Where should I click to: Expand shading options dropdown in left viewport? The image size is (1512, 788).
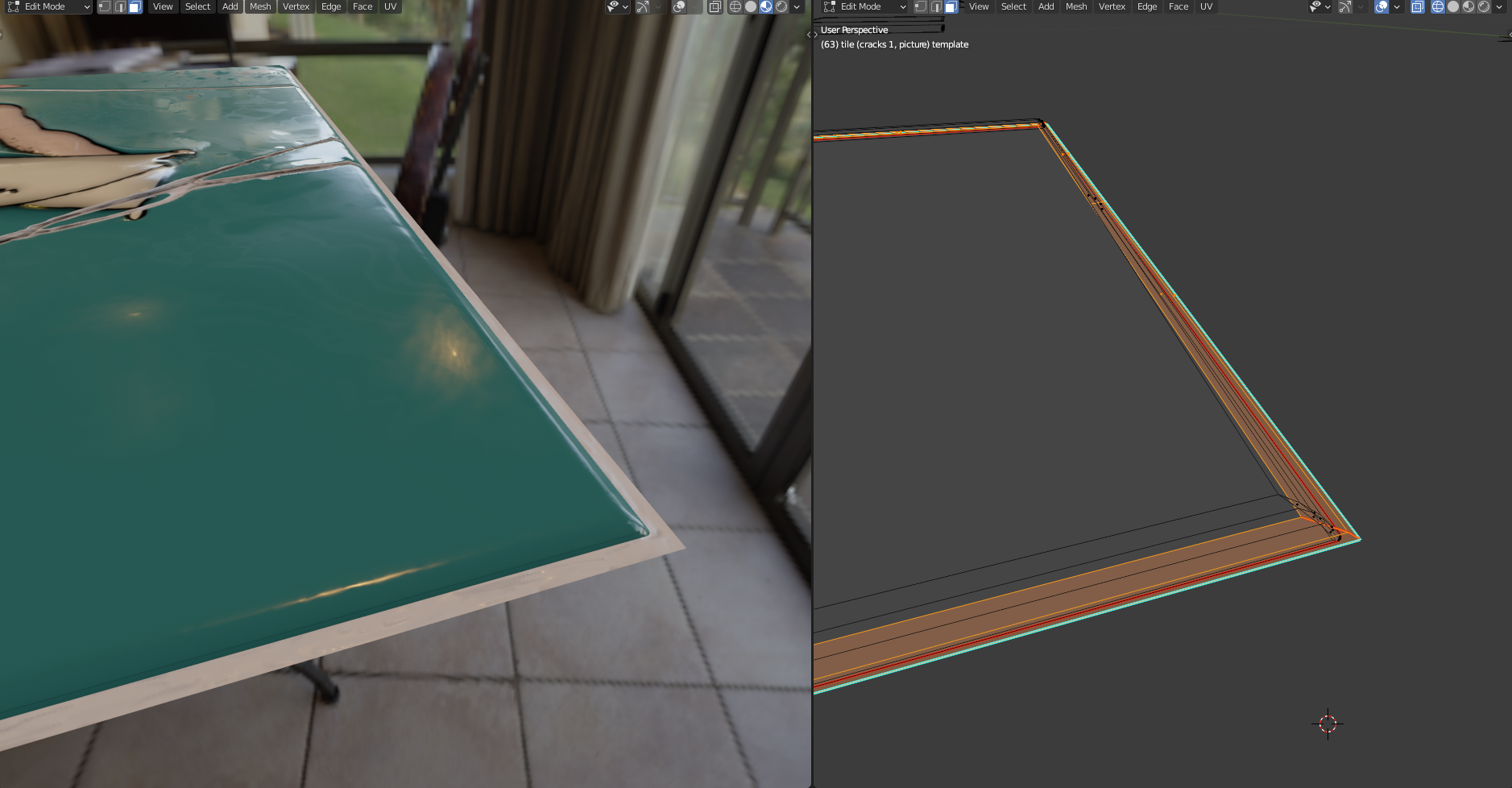797,6
